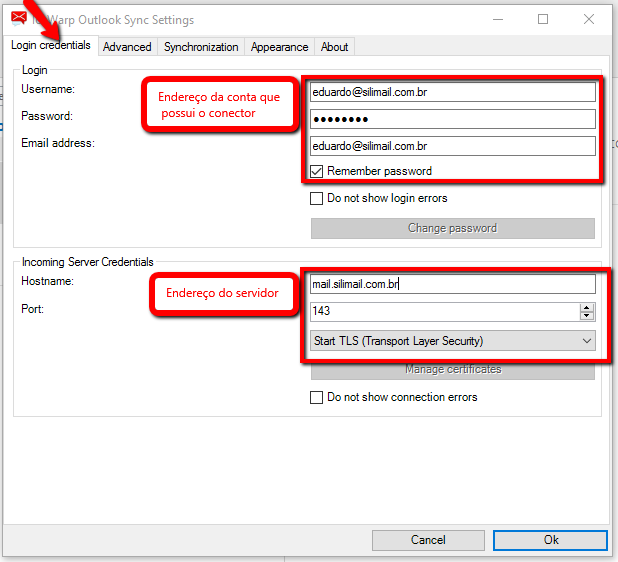The height and width of the screenshot is (562, 618).
Task: Minimize the Sync Settings window
Action: [x=498, y=19]
